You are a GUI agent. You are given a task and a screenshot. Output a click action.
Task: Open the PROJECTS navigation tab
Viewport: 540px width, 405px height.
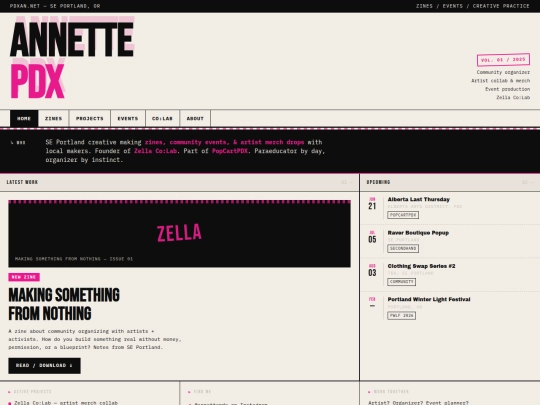pyautogui.click(x=90, y=118)
